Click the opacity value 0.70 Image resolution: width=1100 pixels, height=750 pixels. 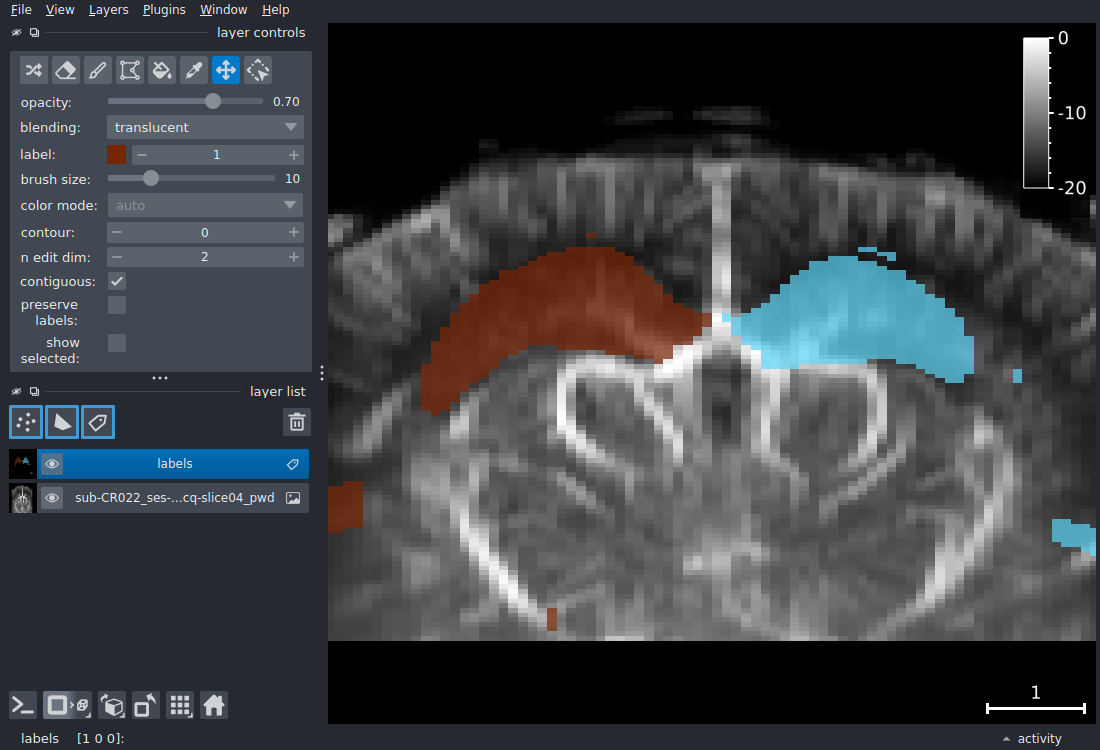286,102
